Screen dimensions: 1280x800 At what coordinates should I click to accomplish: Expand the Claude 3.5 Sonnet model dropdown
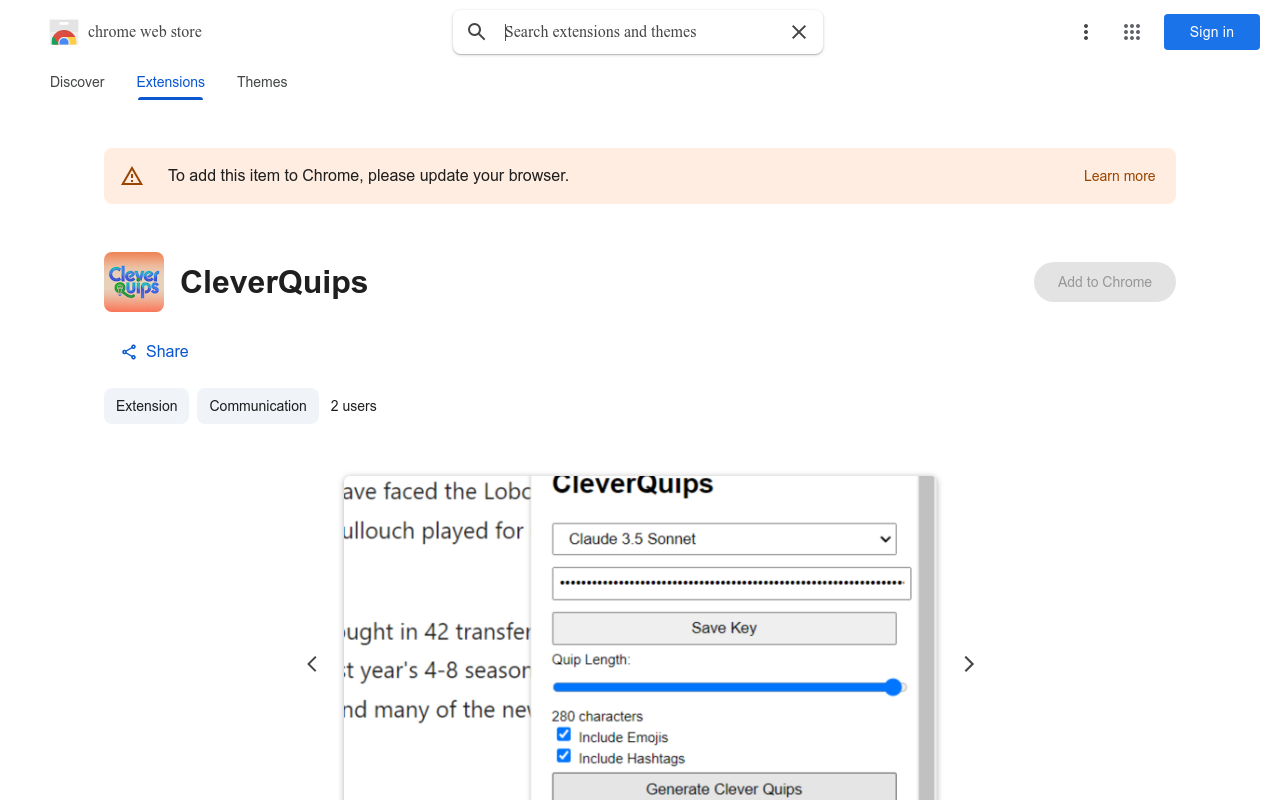[724, 539]
